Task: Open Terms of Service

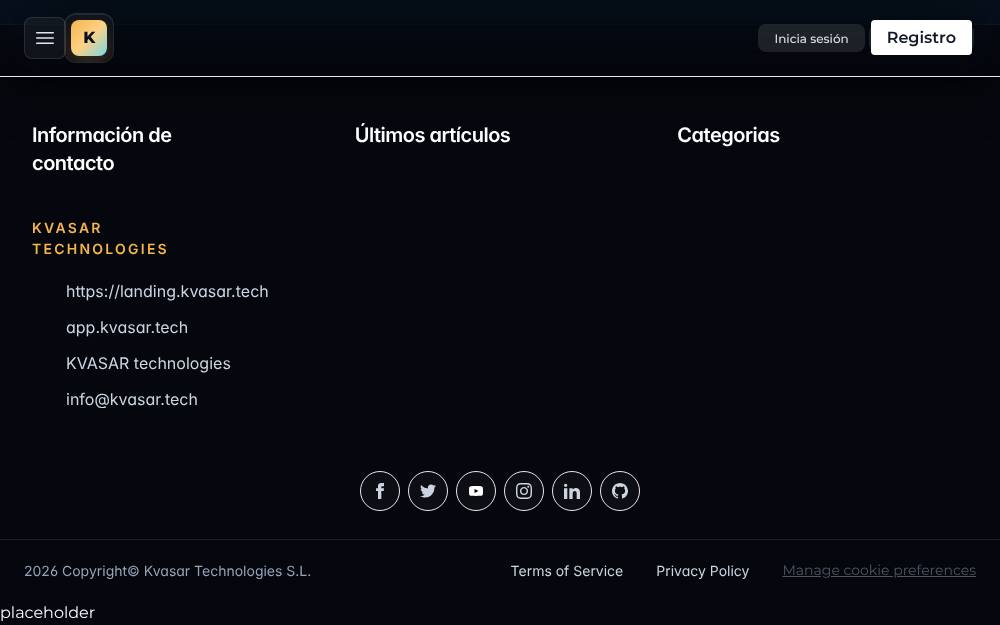Action: 566,571
